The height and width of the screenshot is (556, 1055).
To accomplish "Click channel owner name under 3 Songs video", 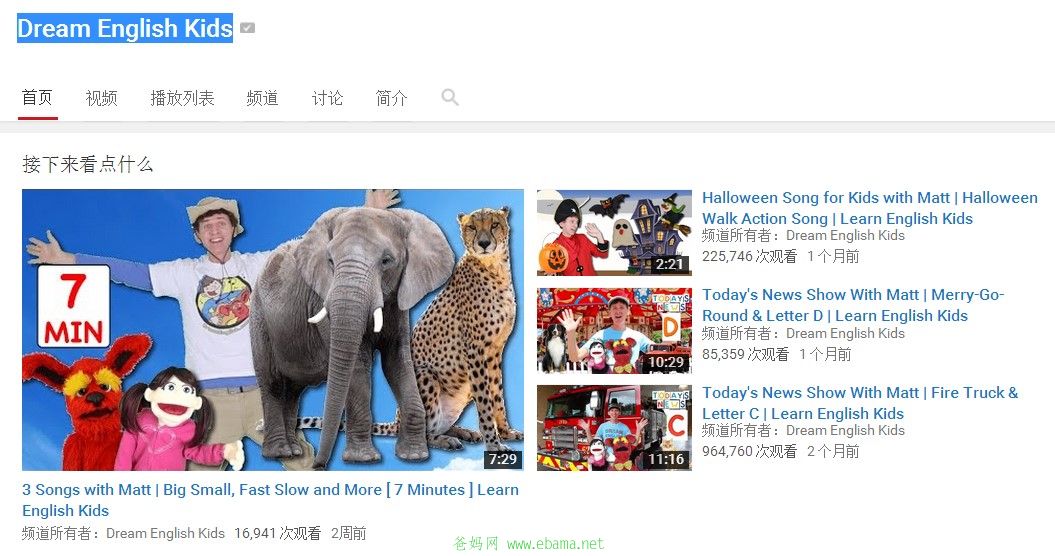I will point(166,533).
